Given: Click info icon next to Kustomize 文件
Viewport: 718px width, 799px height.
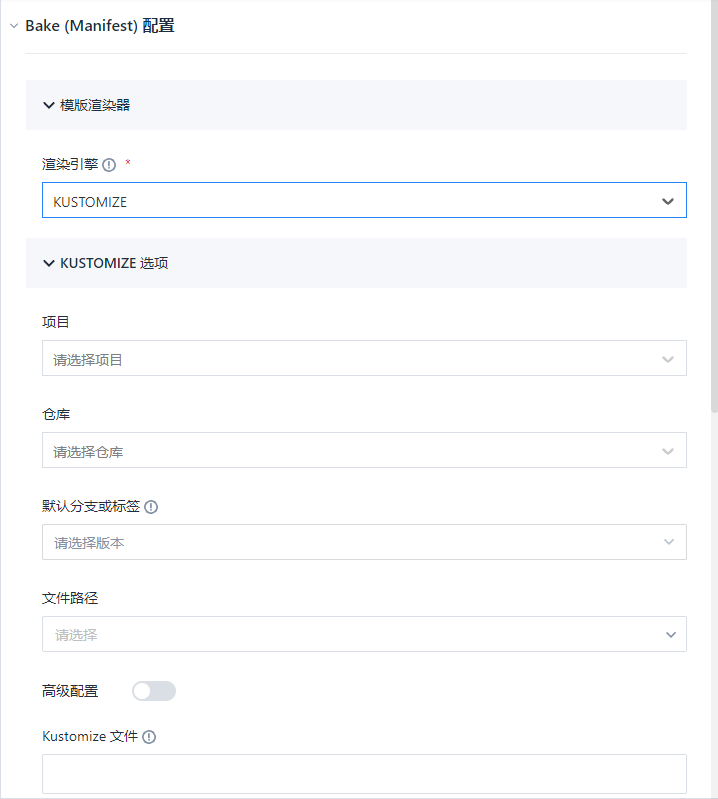Looking at the screenshot, I should [149, 737].
